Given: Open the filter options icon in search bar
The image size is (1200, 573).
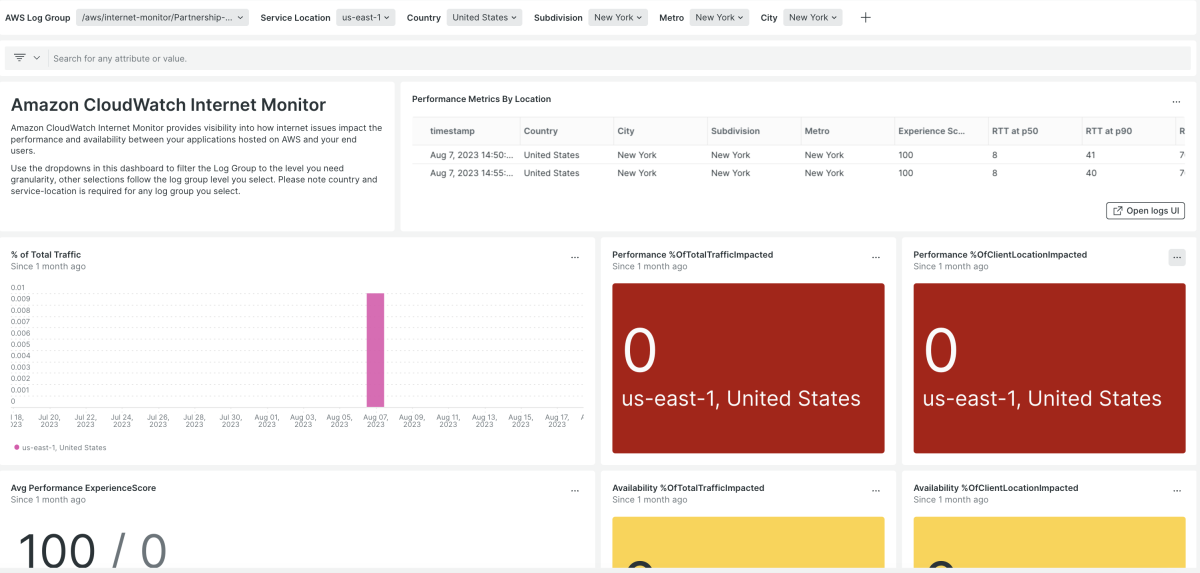Looking at the screenshot, I should (27, 58).
